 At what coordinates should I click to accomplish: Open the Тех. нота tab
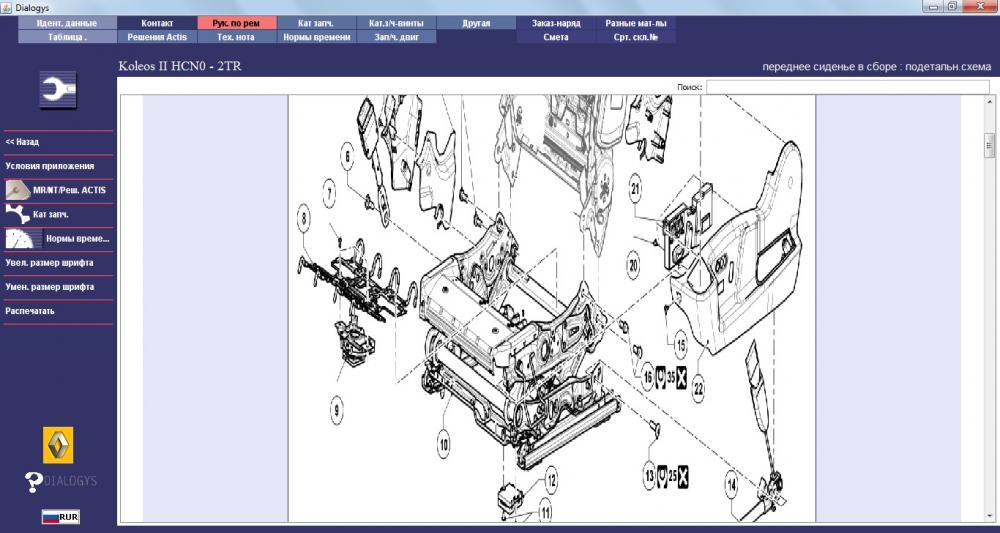coord(237,37)
